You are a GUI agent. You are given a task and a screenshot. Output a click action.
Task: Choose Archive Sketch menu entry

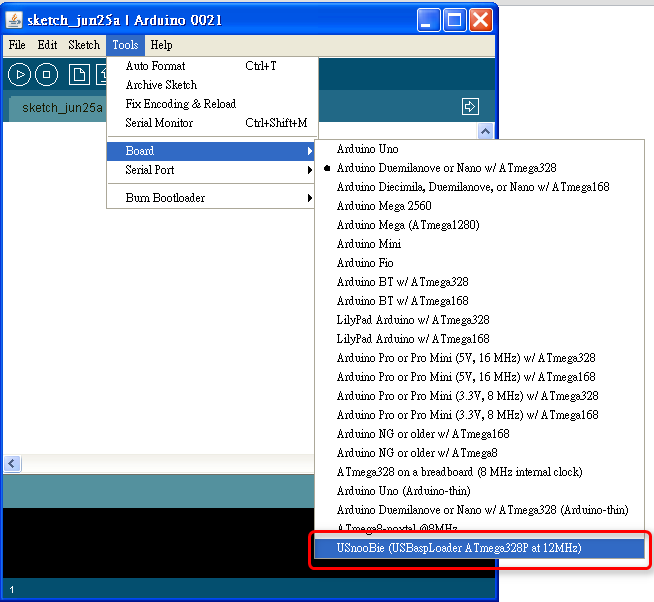click(212, 85)
